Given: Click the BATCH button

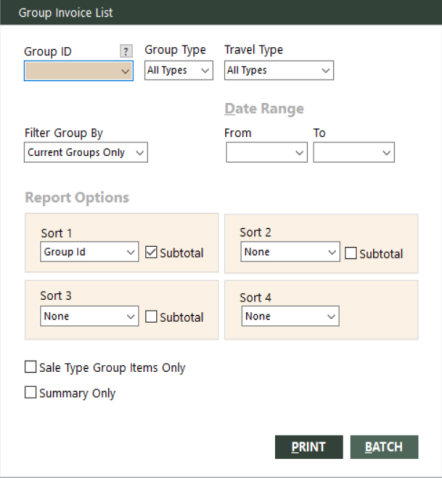Looking at the screenshot, I should click(384, 447).
